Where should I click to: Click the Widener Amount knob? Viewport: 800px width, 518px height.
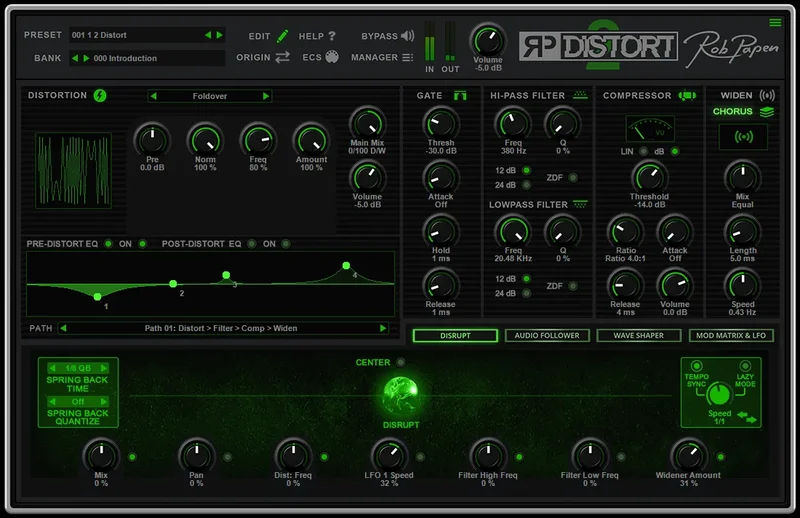[688, 455]
